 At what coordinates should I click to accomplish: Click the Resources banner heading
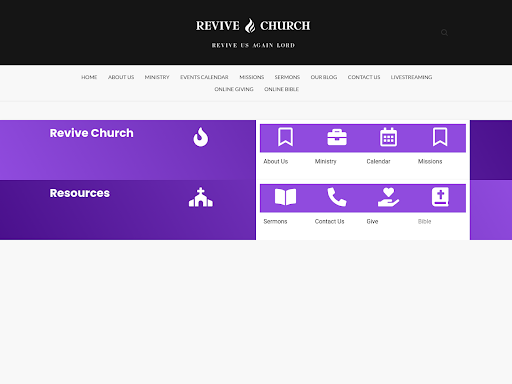click(80, 193)
